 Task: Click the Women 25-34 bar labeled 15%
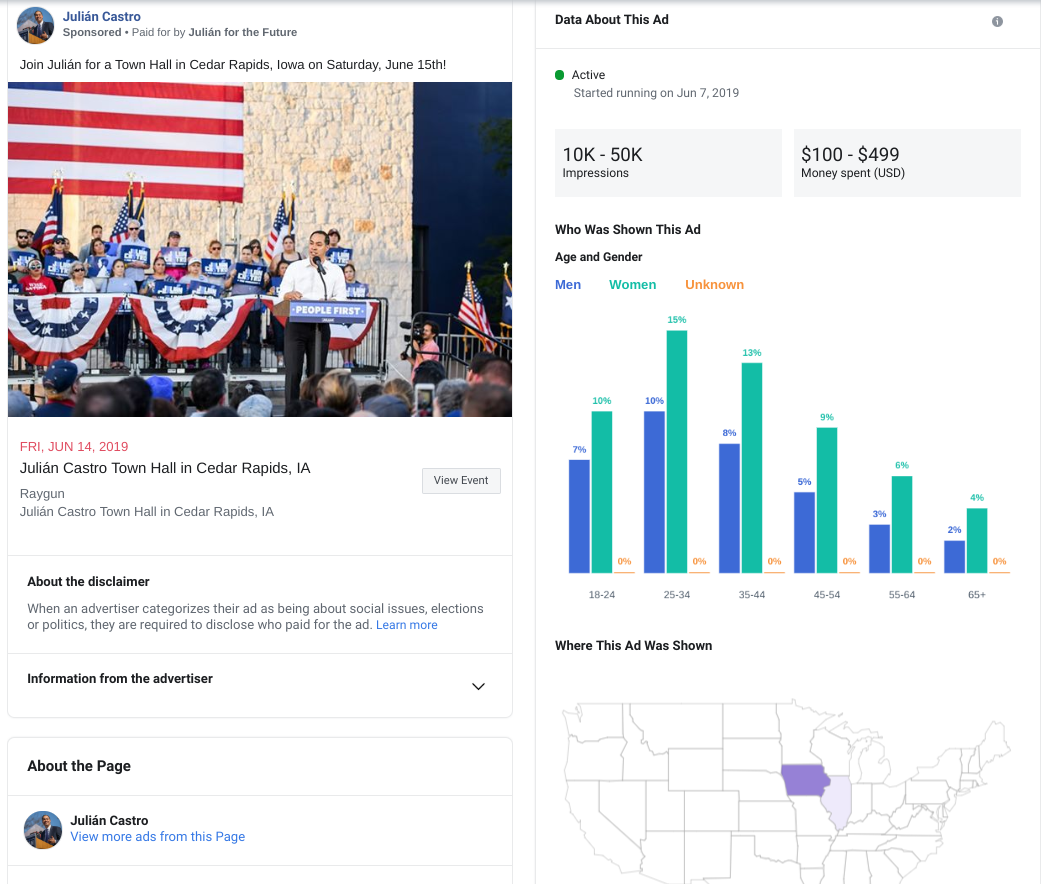tap(677, 451)
